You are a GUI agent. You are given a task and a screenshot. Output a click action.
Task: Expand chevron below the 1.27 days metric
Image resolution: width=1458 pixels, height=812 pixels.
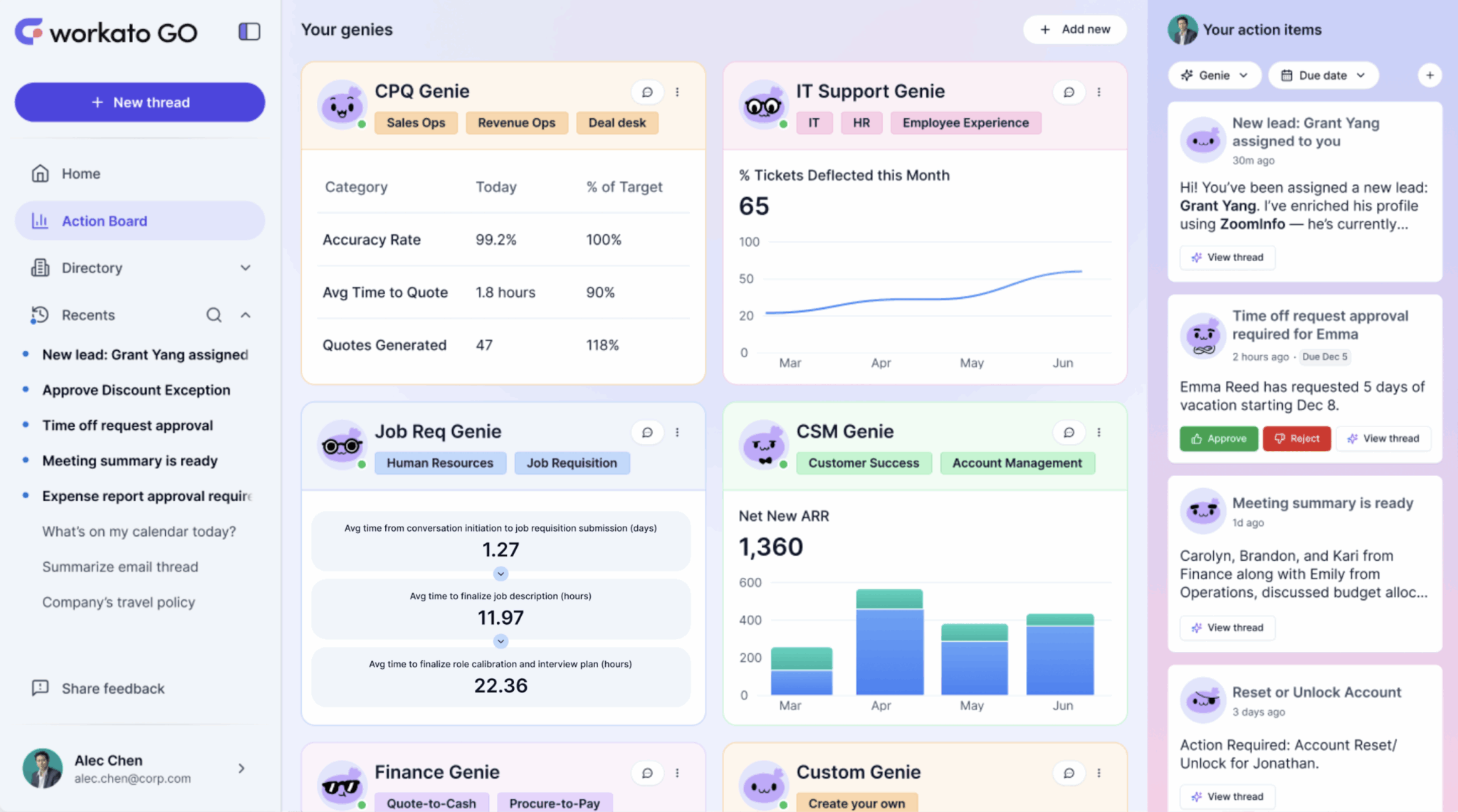click(x=500, y=574)
